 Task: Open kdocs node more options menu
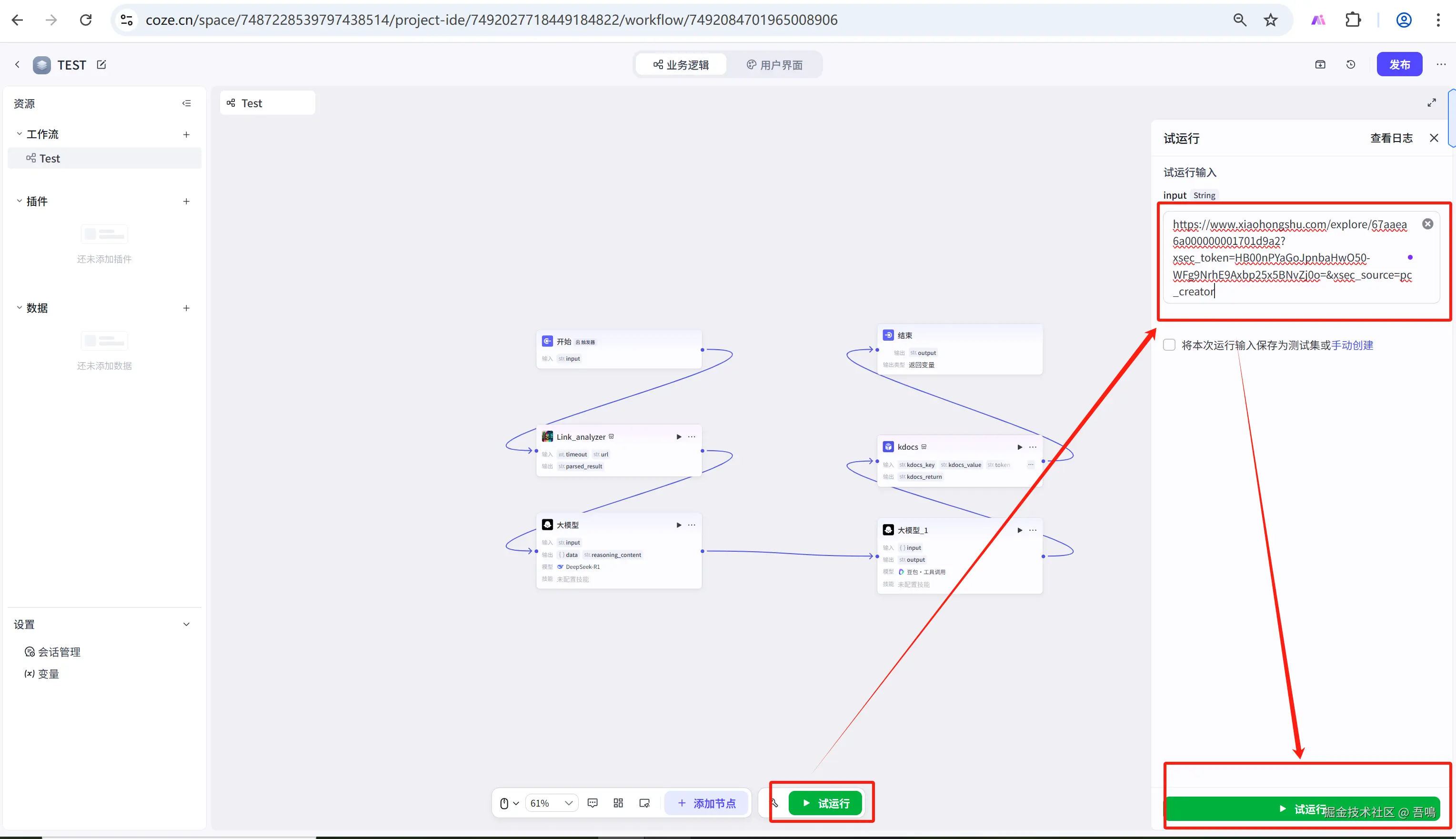[1033, 447]
